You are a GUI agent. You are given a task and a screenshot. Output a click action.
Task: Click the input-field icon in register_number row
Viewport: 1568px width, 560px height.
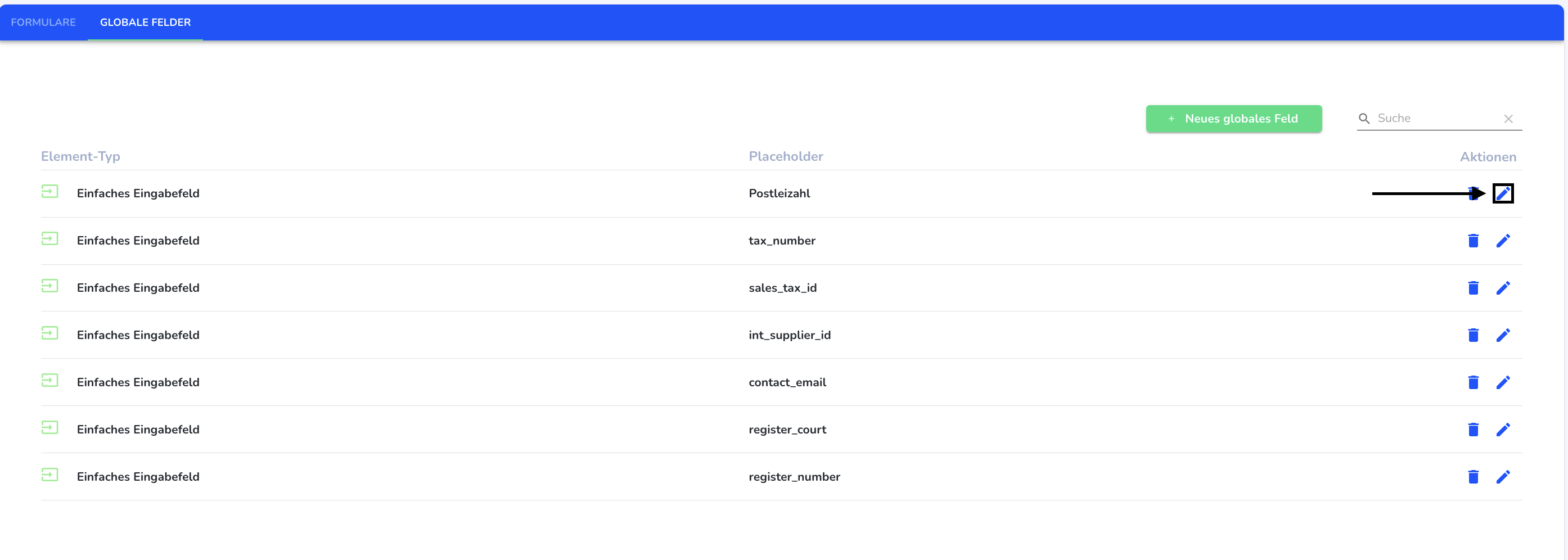coord(49,475)
